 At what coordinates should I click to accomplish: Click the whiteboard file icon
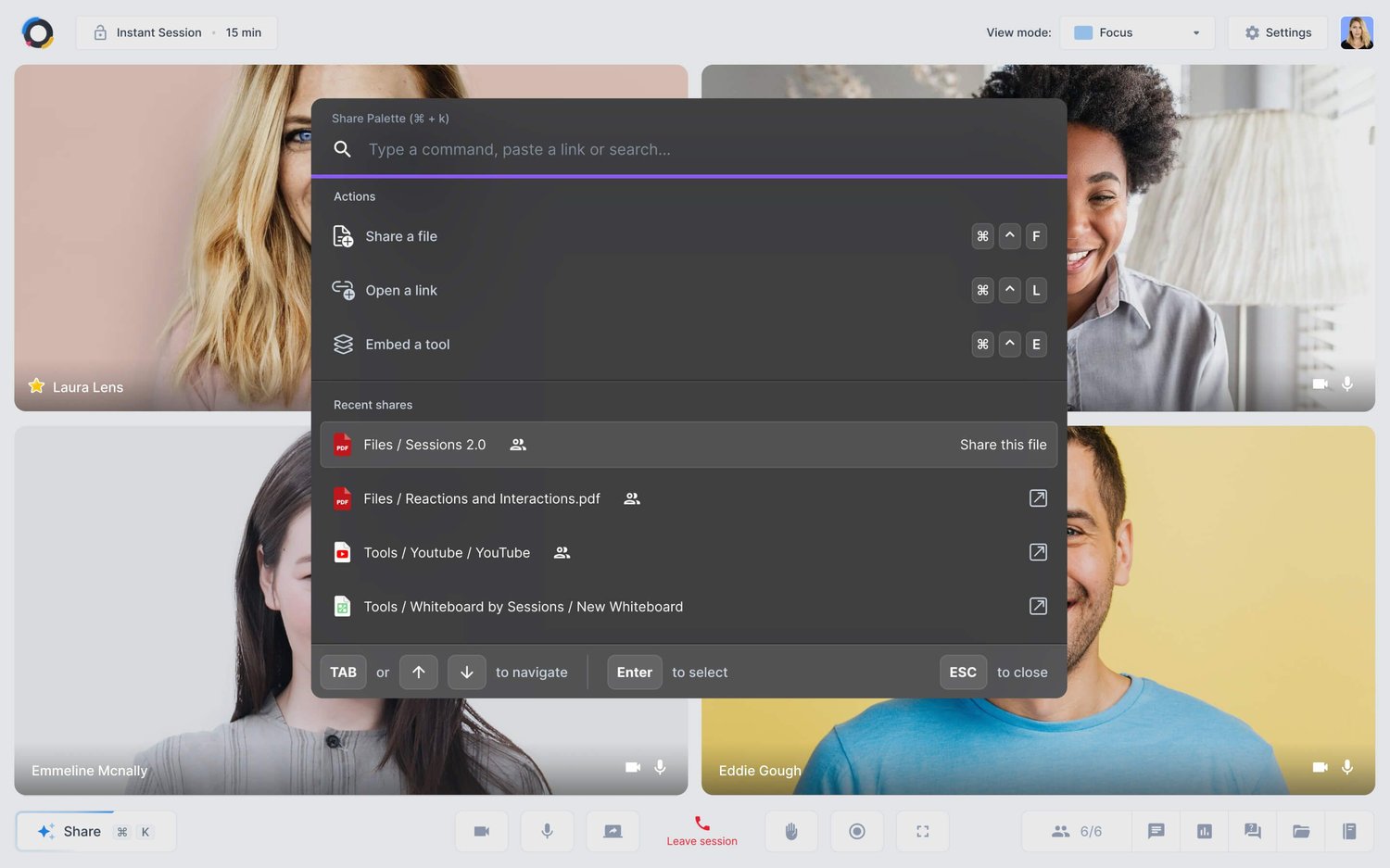pos(342,606)
